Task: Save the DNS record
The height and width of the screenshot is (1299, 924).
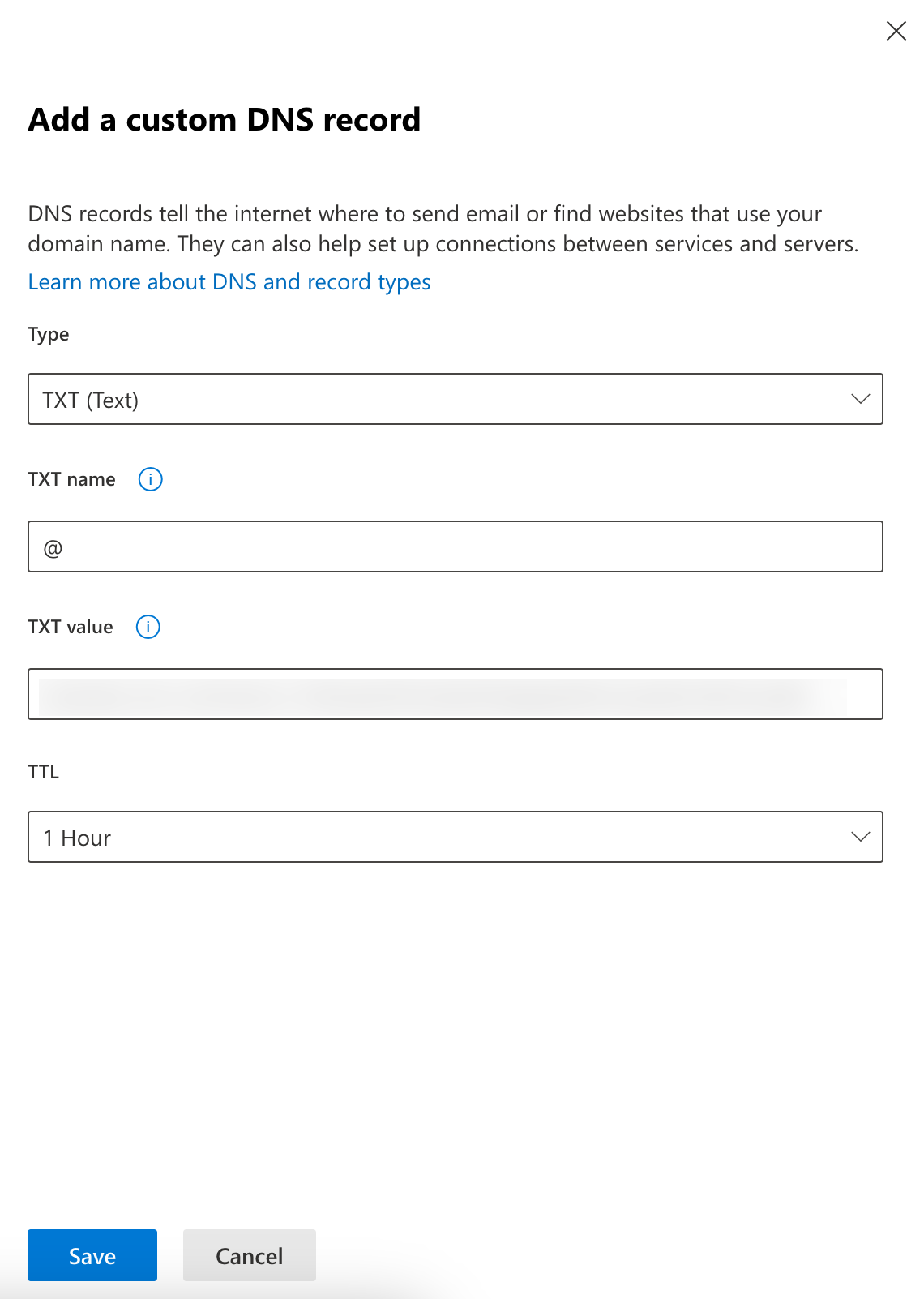Action: click(x=92, y=1255)
